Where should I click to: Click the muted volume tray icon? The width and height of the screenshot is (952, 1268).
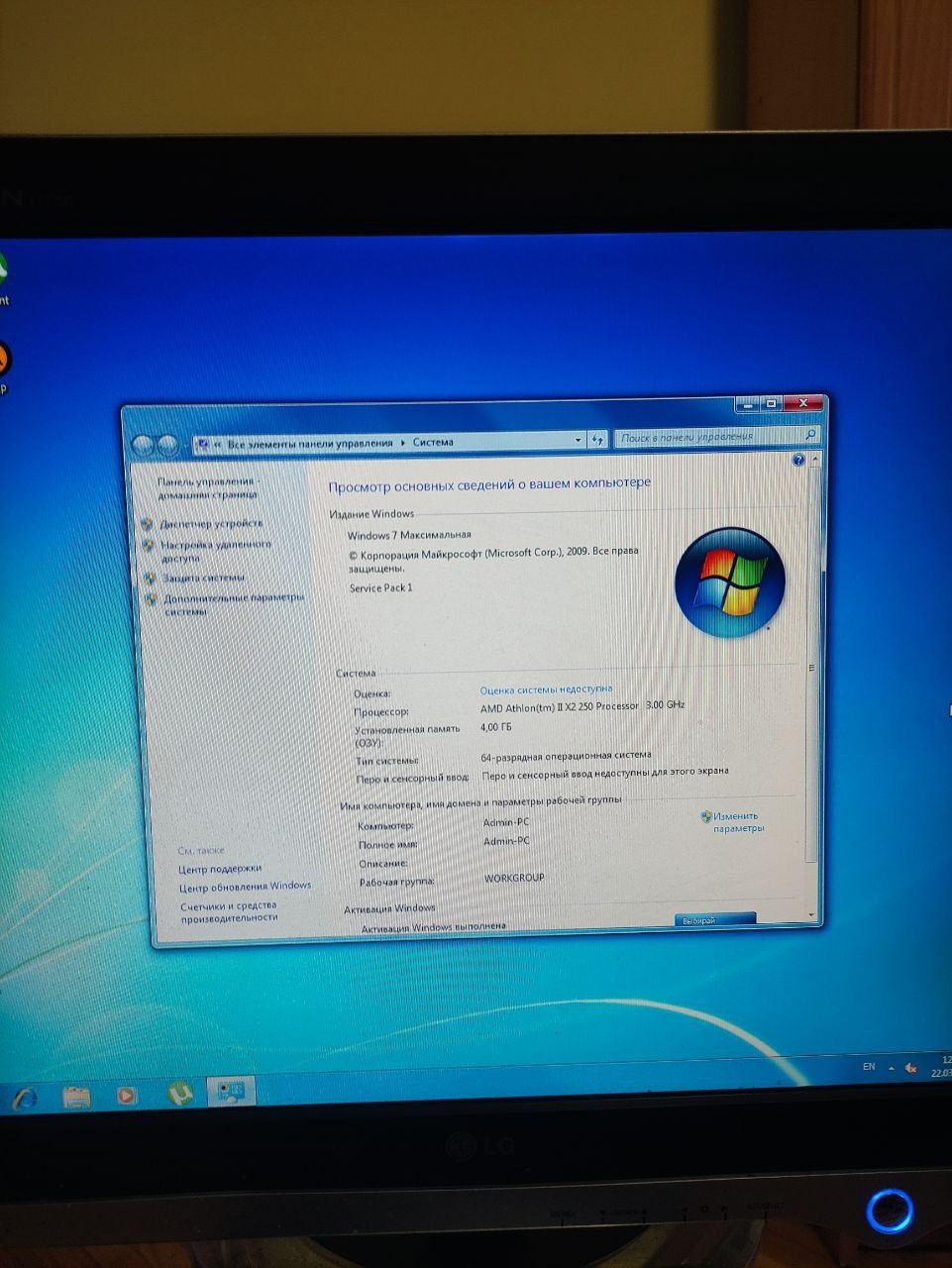[911, 1068]
